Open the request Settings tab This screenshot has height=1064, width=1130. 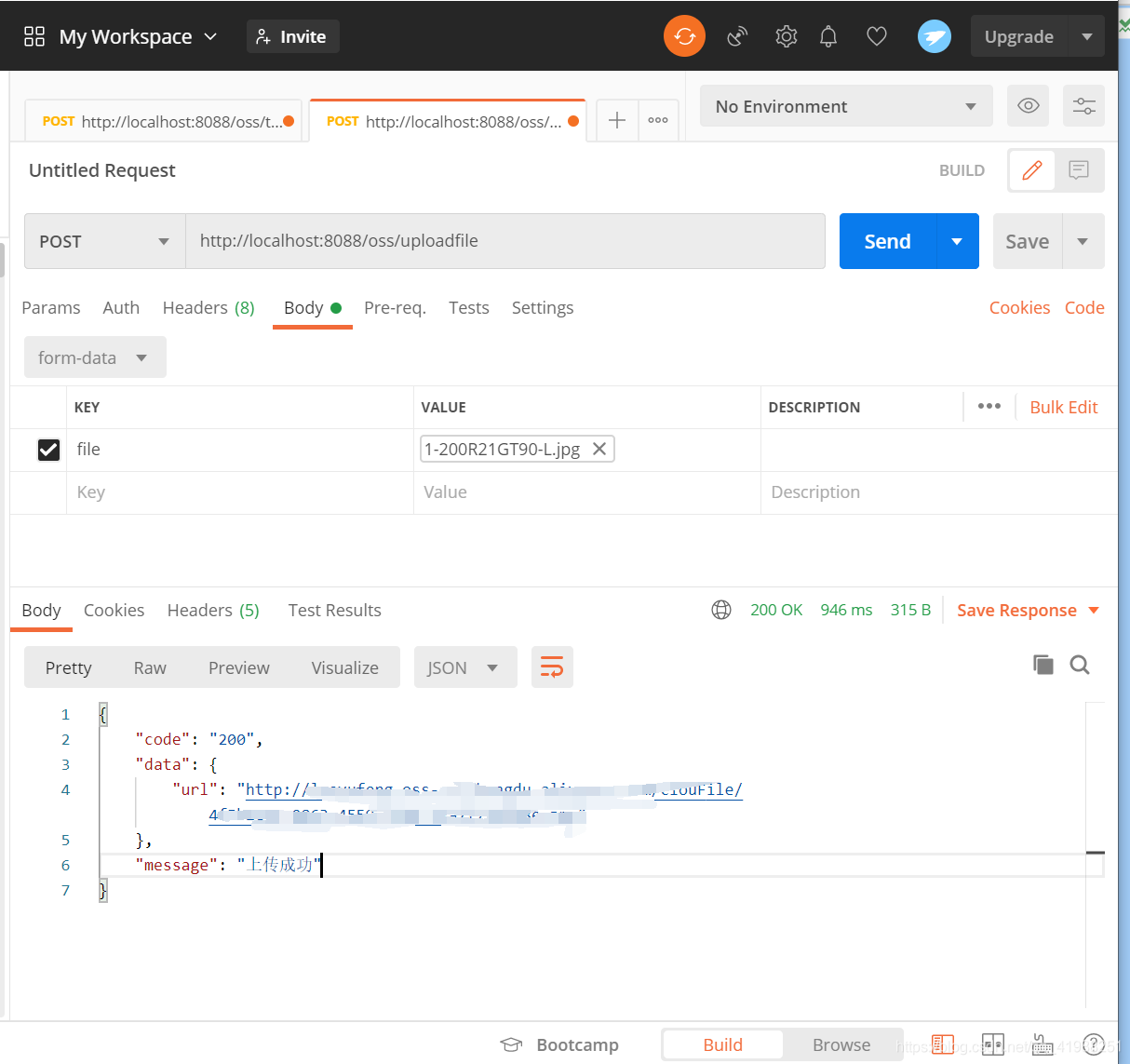[x=543, y=307]
